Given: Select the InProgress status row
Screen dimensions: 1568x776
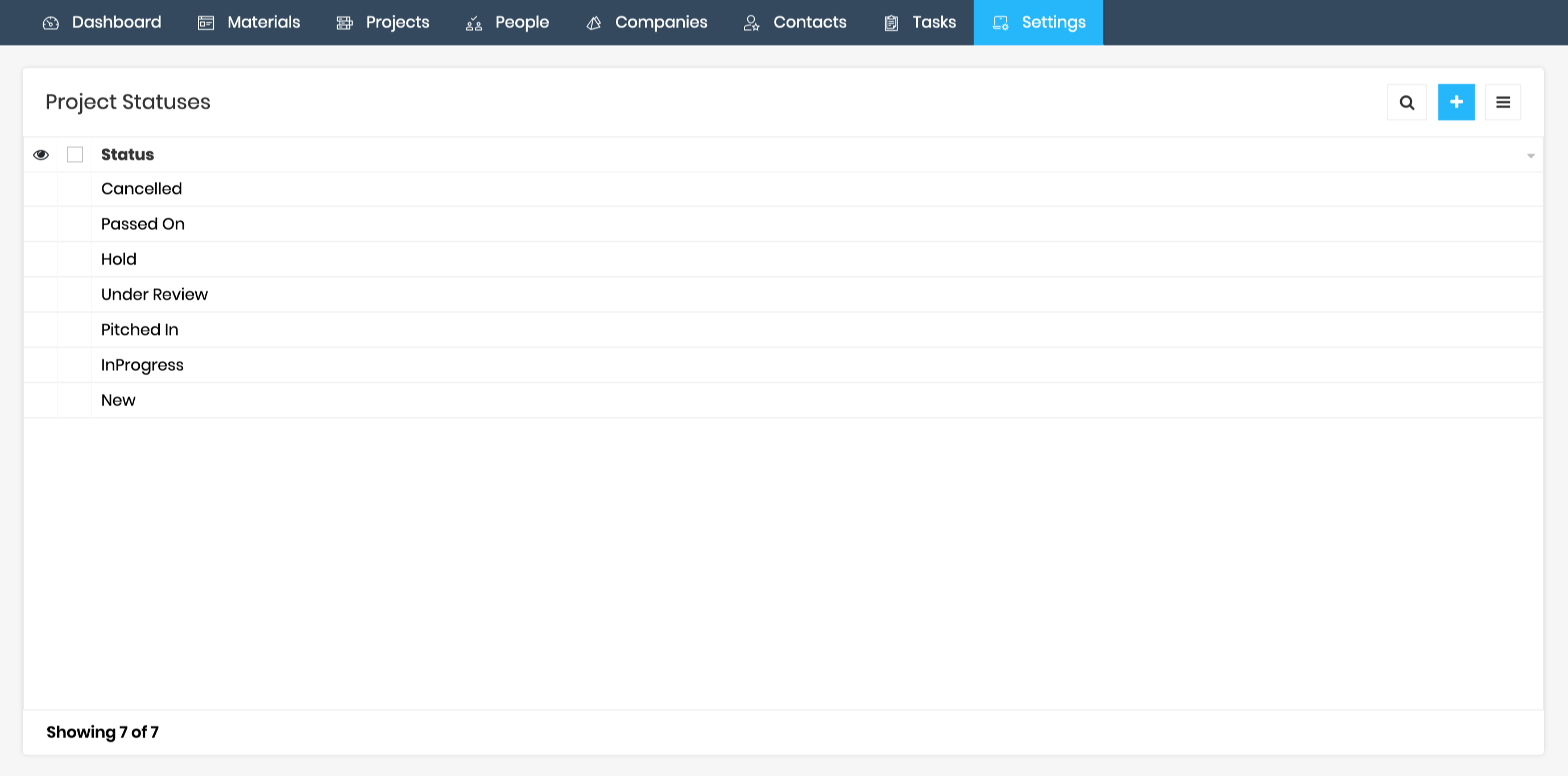Looking at the screenshot, I should (x=783, y=366).
